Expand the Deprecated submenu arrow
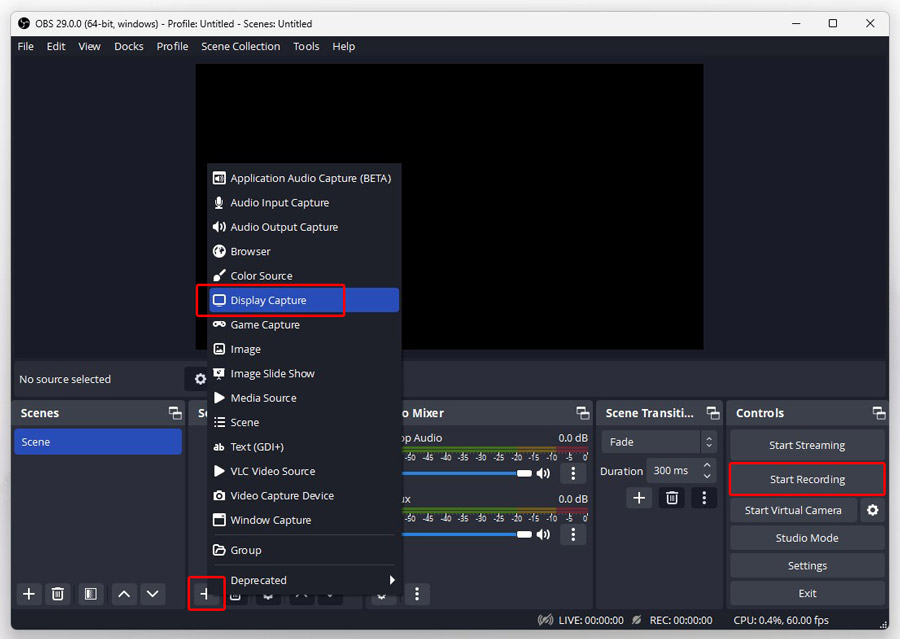 coord(392,580)
